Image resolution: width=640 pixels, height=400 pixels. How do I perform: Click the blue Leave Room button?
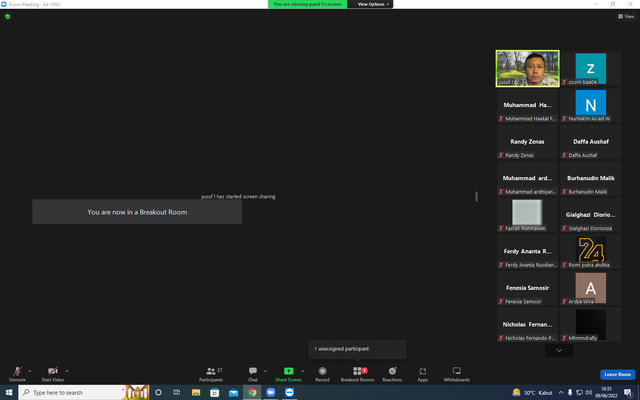click(x=618, y=374)
